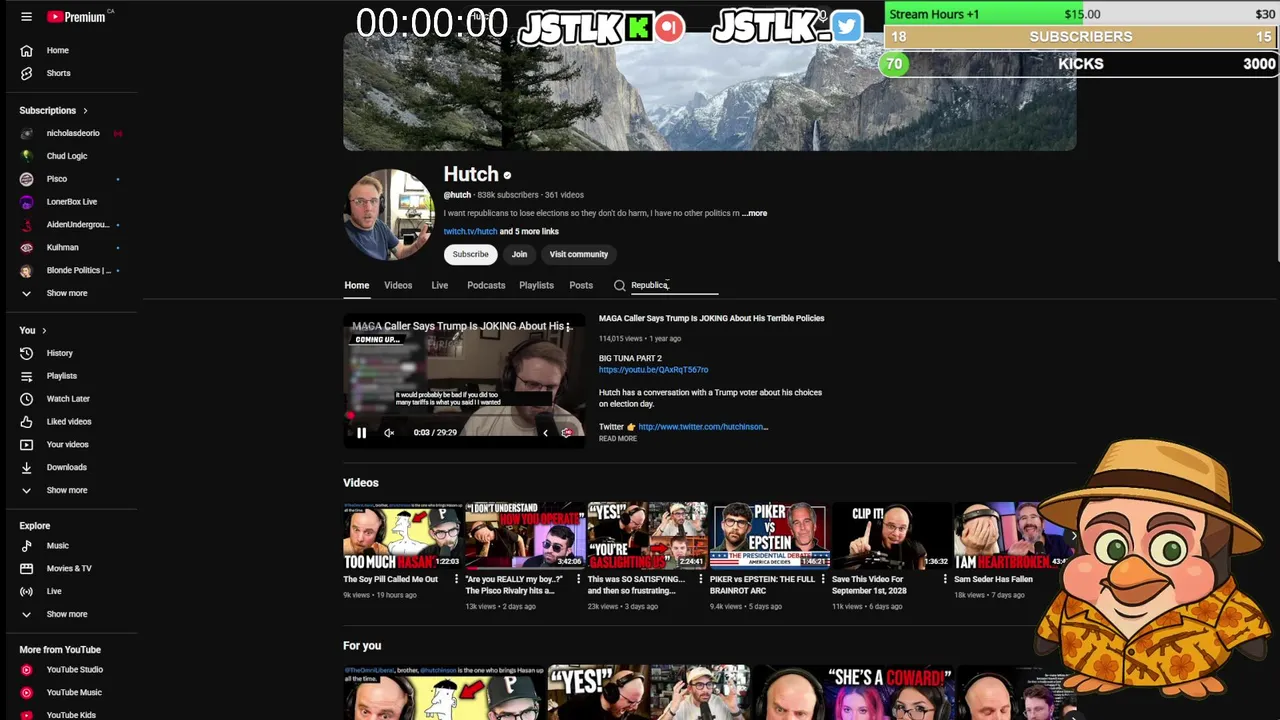Click Hutch's channel avatar picture

389,214
